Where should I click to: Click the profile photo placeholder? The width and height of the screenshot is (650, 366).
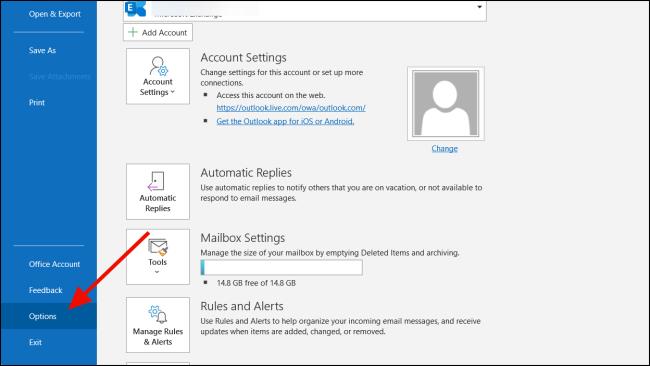pos(446,104)
